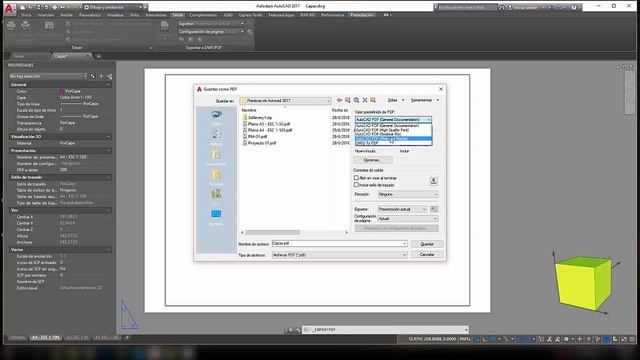Screen dimensions: 640x360
Task: Click the Opciones... button
Action: point(372,160)
